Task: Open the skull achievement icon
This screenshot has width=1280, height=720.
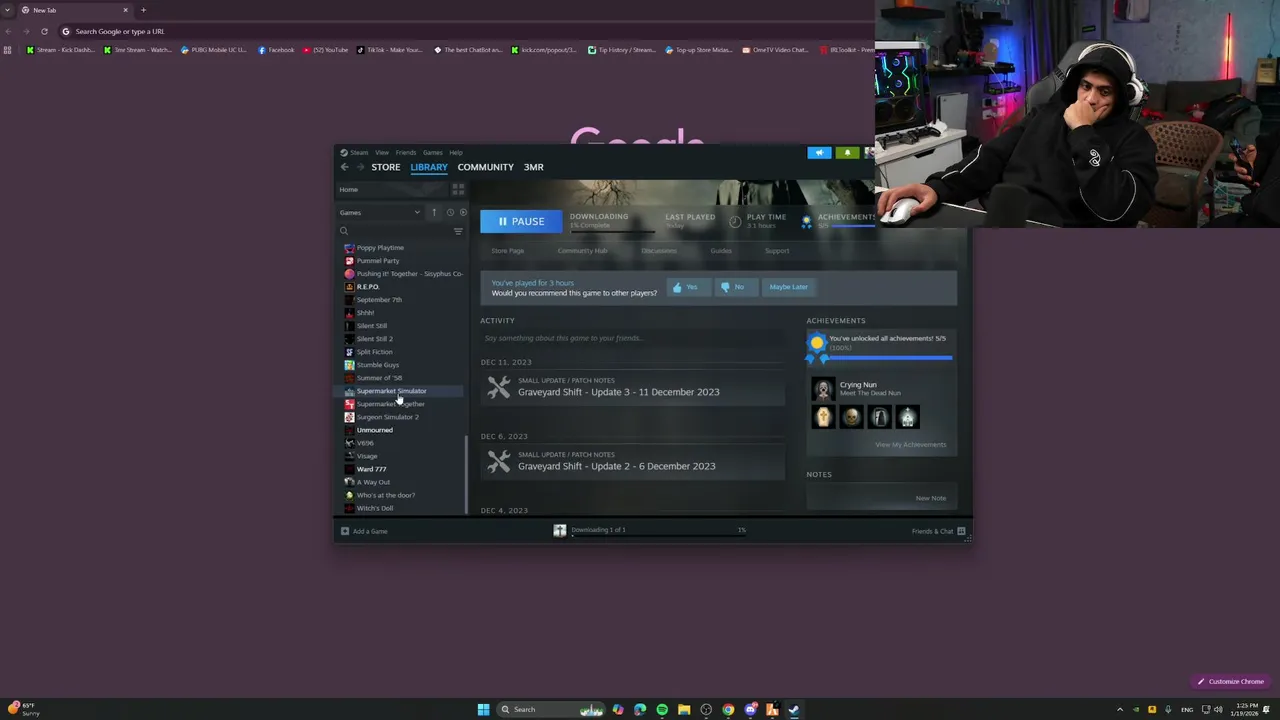Action: (x=851, y=417)
